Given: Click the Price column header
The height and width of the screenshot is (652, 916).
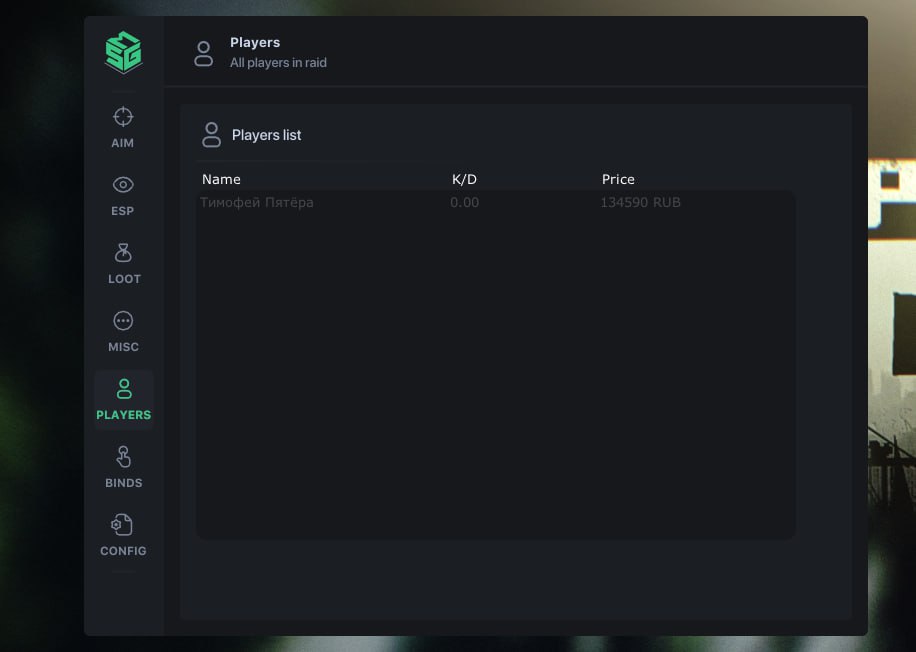Looking at the screenshot, I should [618, 179].
